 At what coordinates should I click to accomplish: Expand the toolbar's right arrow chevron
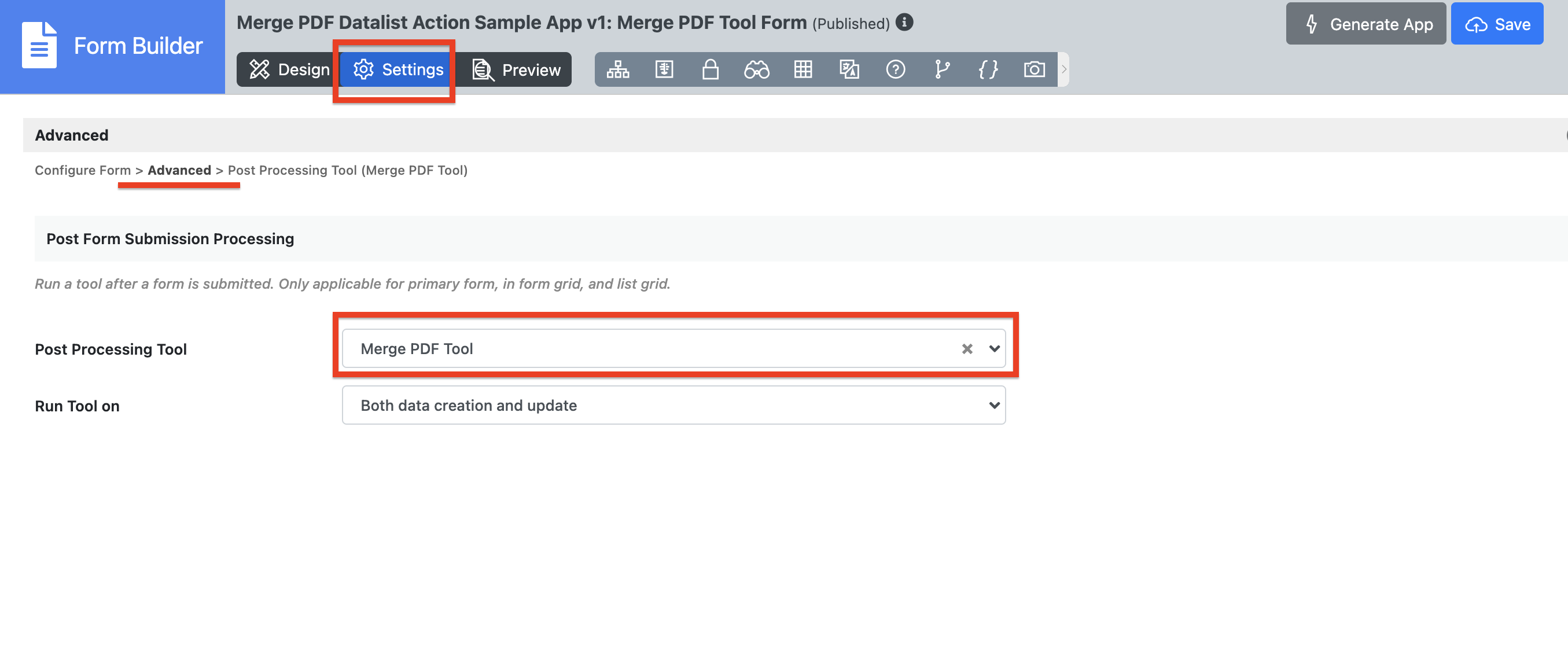click(1064, 69)
